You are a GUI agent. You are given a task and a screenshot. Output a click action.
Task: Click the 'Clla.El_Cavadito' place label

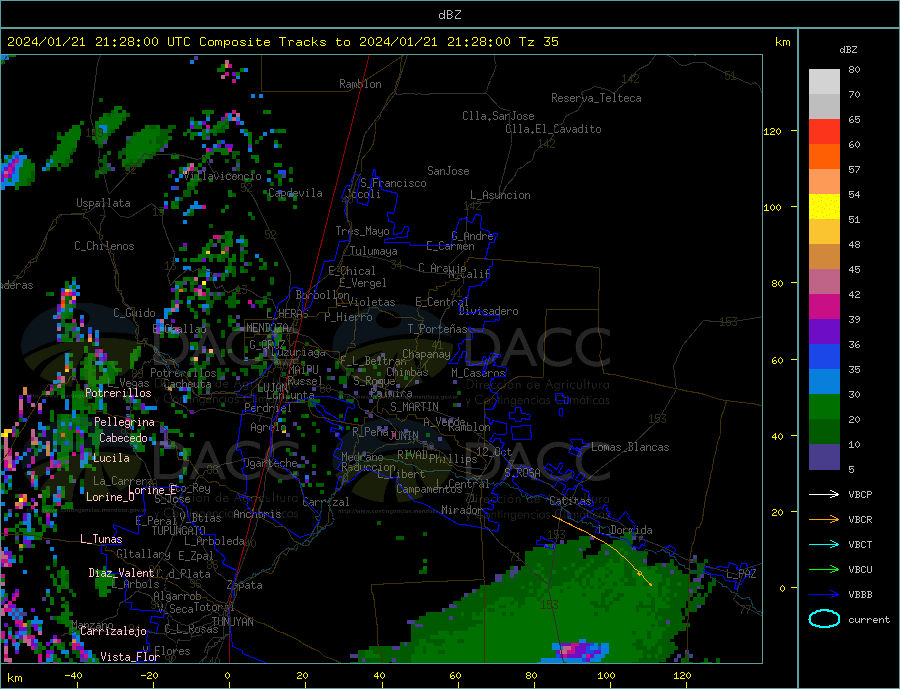(553, 129)
